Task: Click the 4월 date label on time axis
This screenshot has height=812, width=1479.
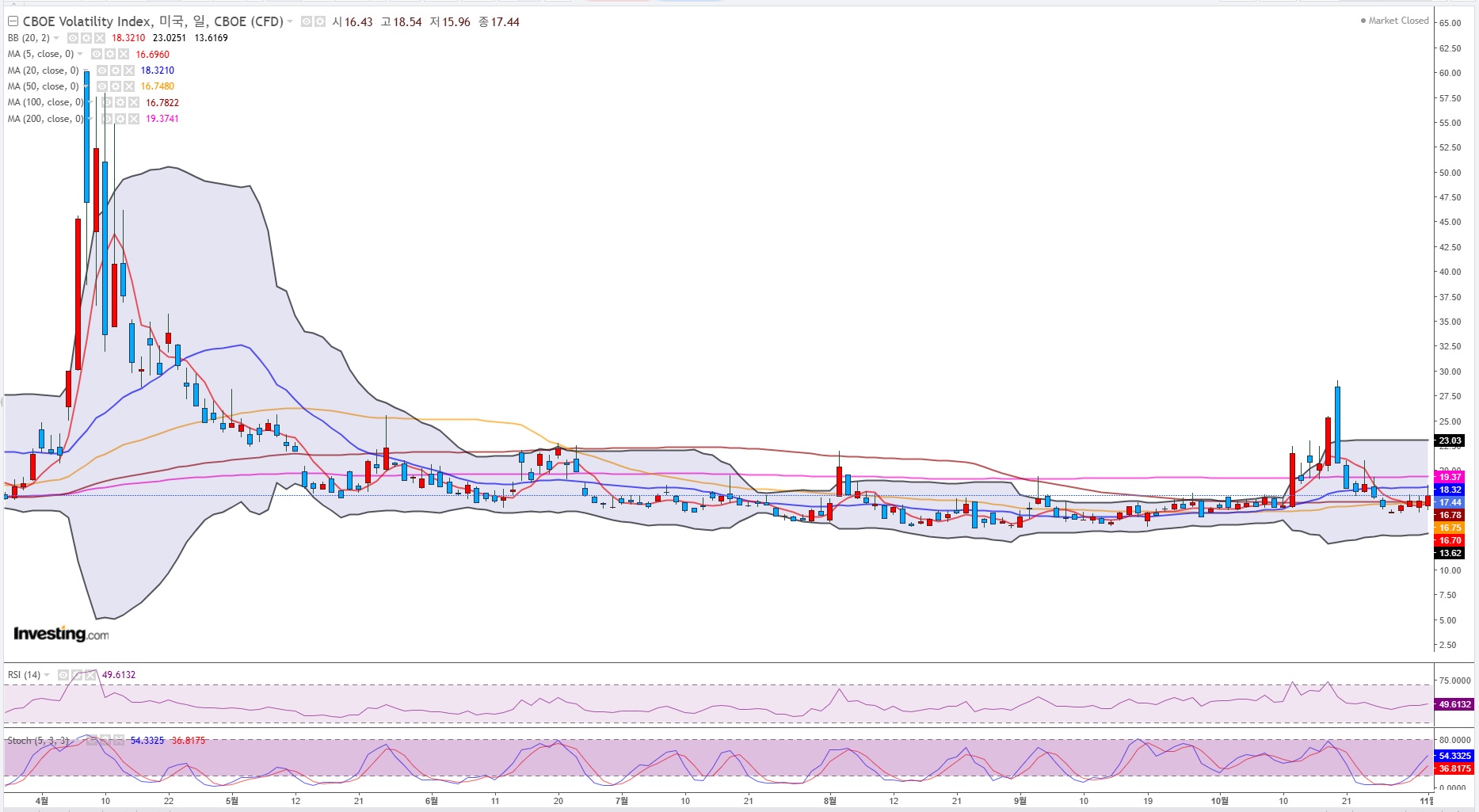Action: coord(42,801)
